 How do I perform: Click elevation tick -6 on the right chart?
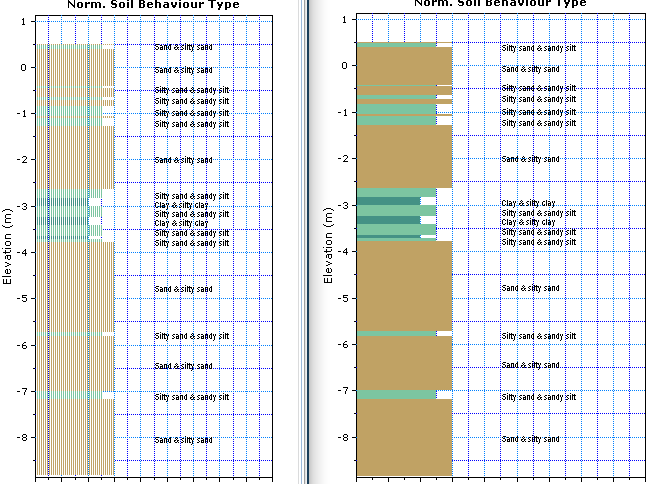[x=343, y=345]
